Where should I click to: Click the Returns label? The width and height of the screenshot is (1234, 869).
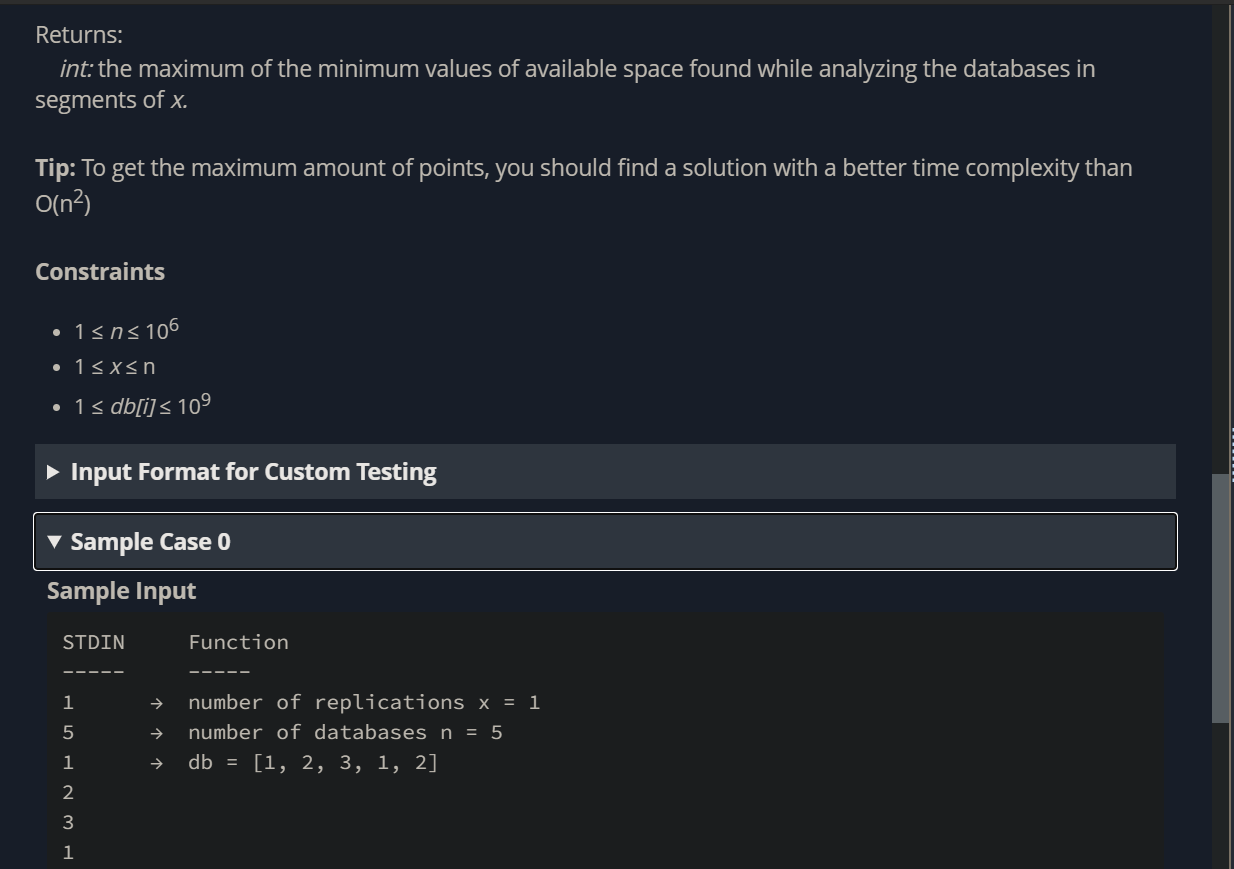[79, 35]
